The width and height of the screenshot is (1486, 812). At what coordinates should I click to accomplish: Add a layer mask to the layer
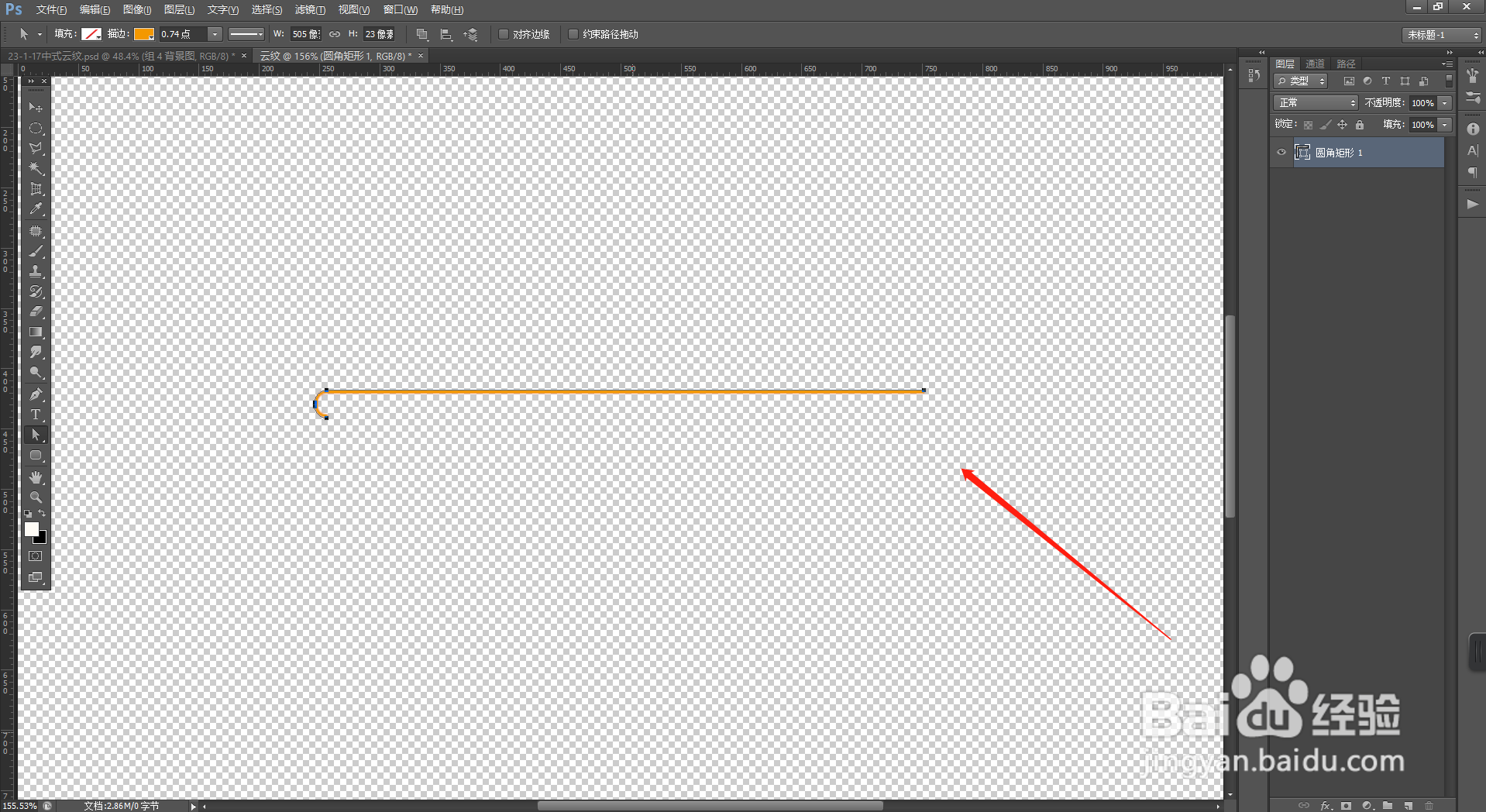click(1347, 806)
